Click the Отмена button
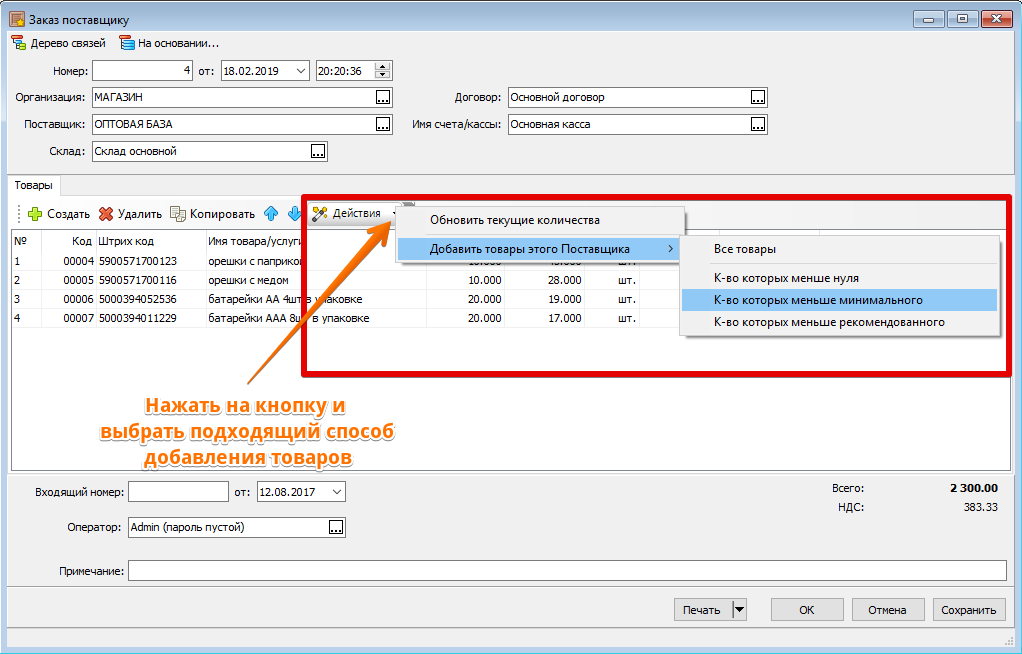 tap(888, 610)
